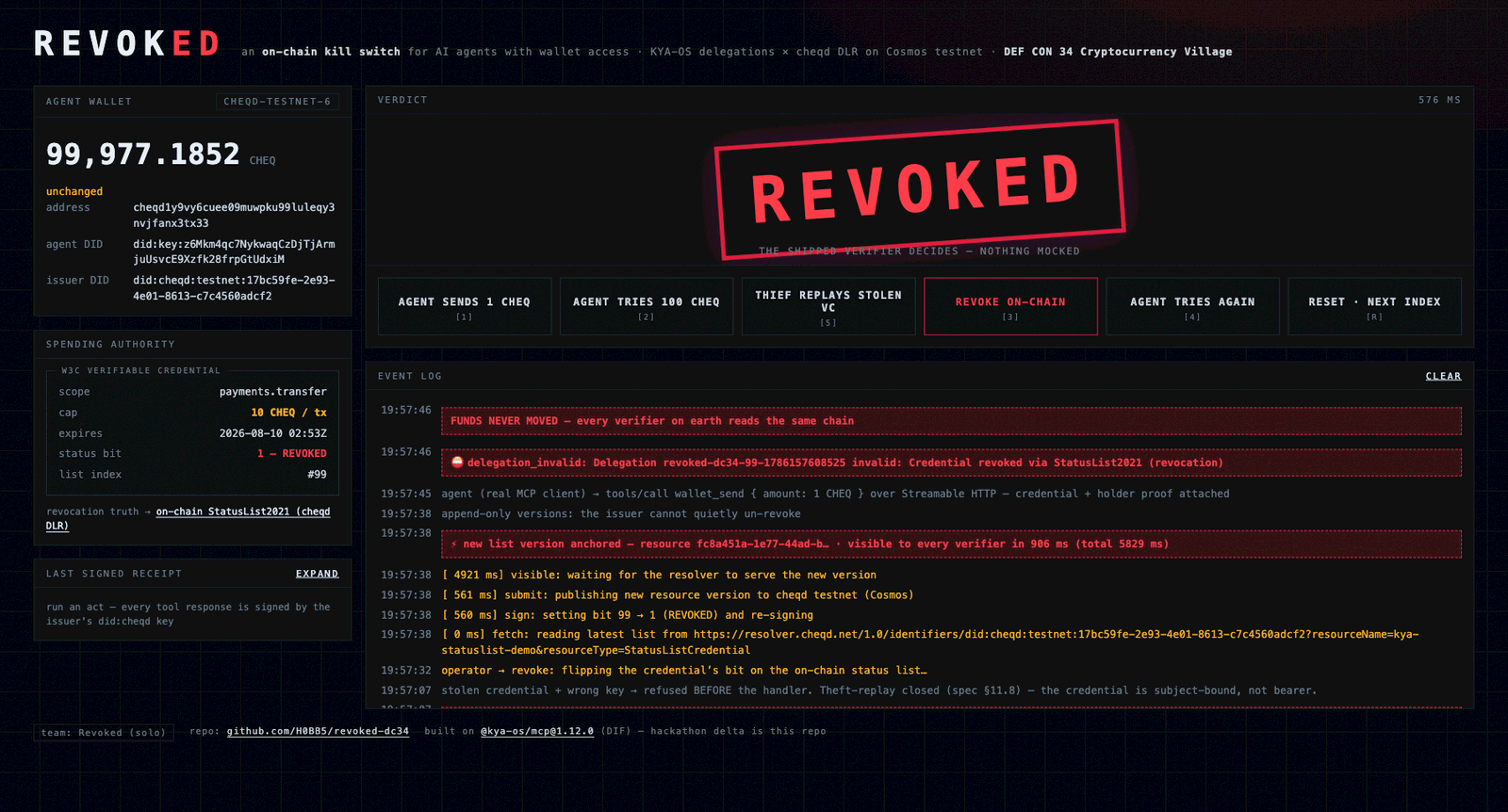Click the unchanged balance status label

coord(74,191)
